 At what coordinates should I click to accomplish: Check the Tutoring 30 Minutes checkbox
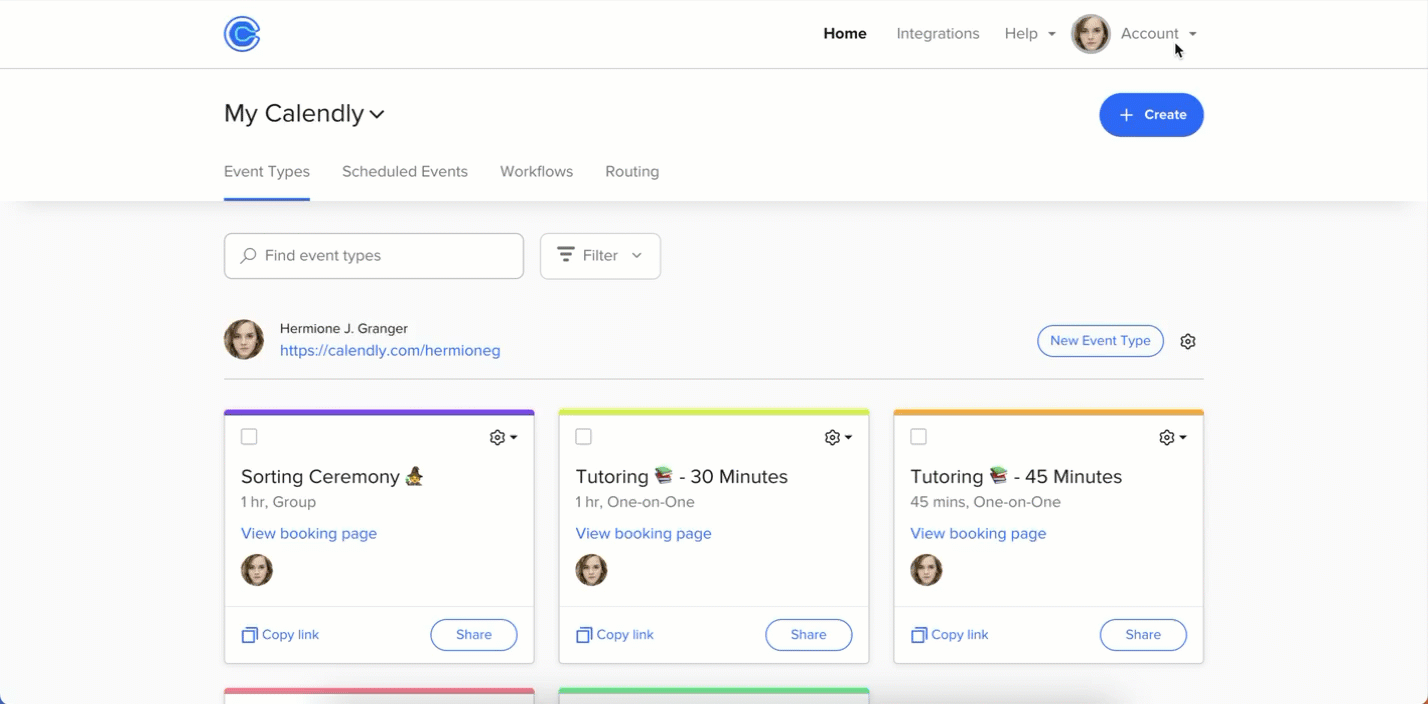click(x=584, y=437)
